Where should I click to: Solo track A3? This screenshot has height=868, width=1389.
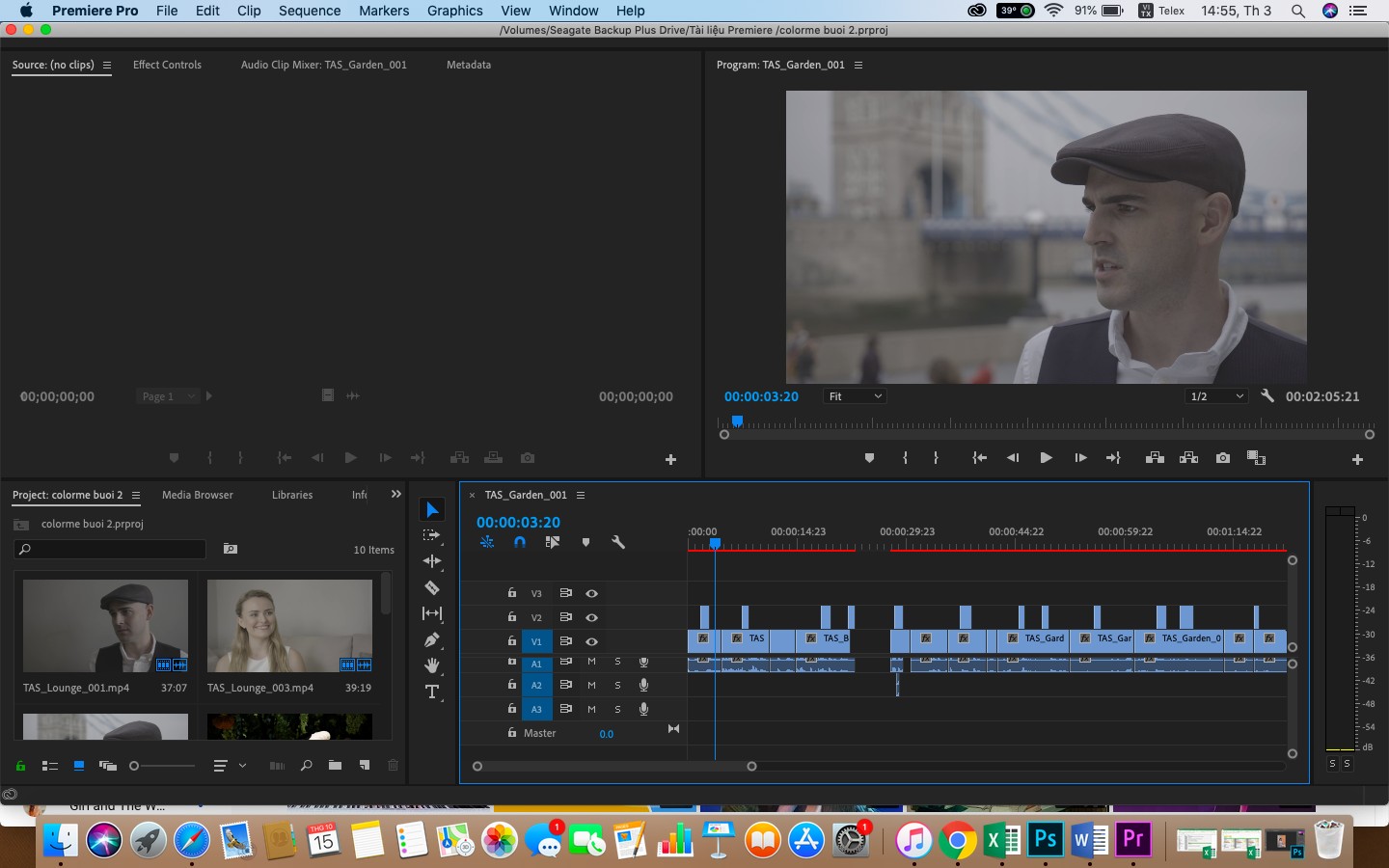point(617,709)
